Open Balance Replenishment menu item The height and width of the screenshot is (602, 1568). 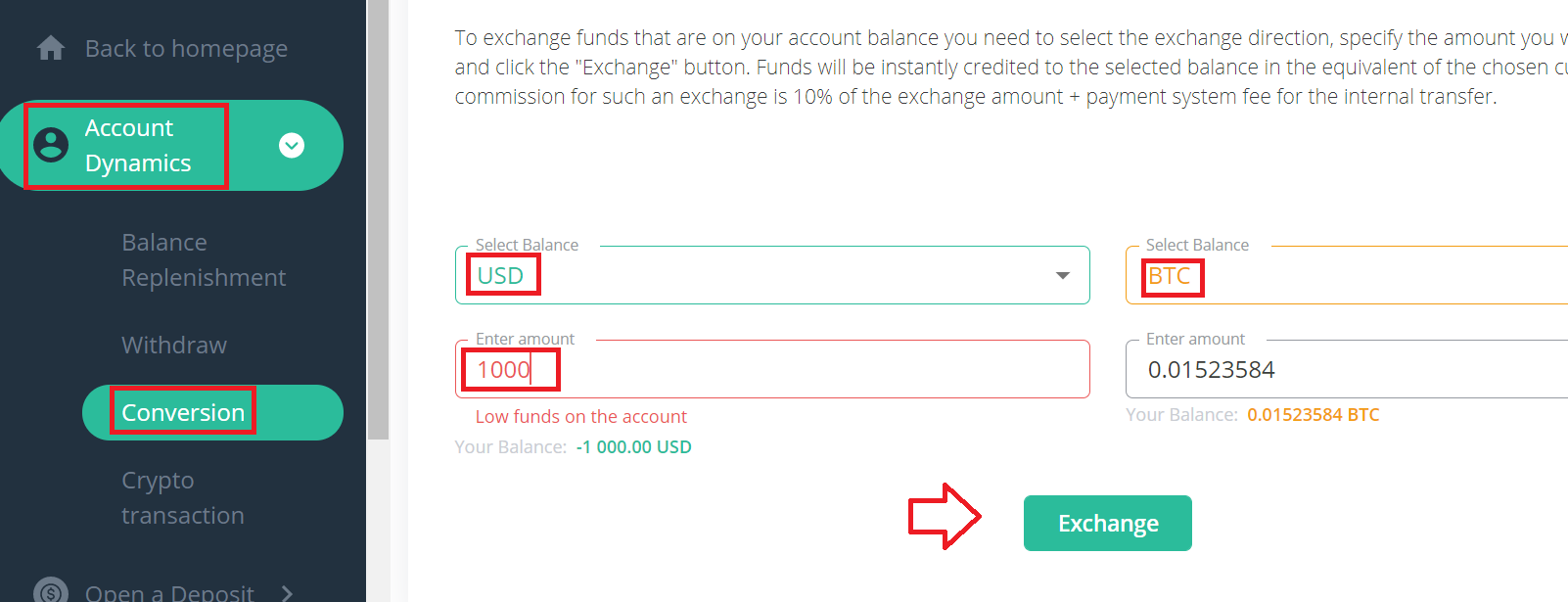click(x=204, y=259)
